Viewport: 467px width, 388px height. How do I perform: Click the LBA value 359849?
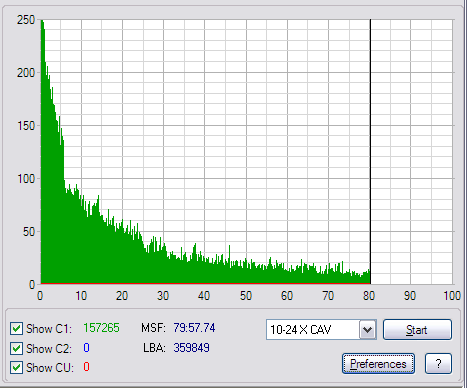point(191,348)
